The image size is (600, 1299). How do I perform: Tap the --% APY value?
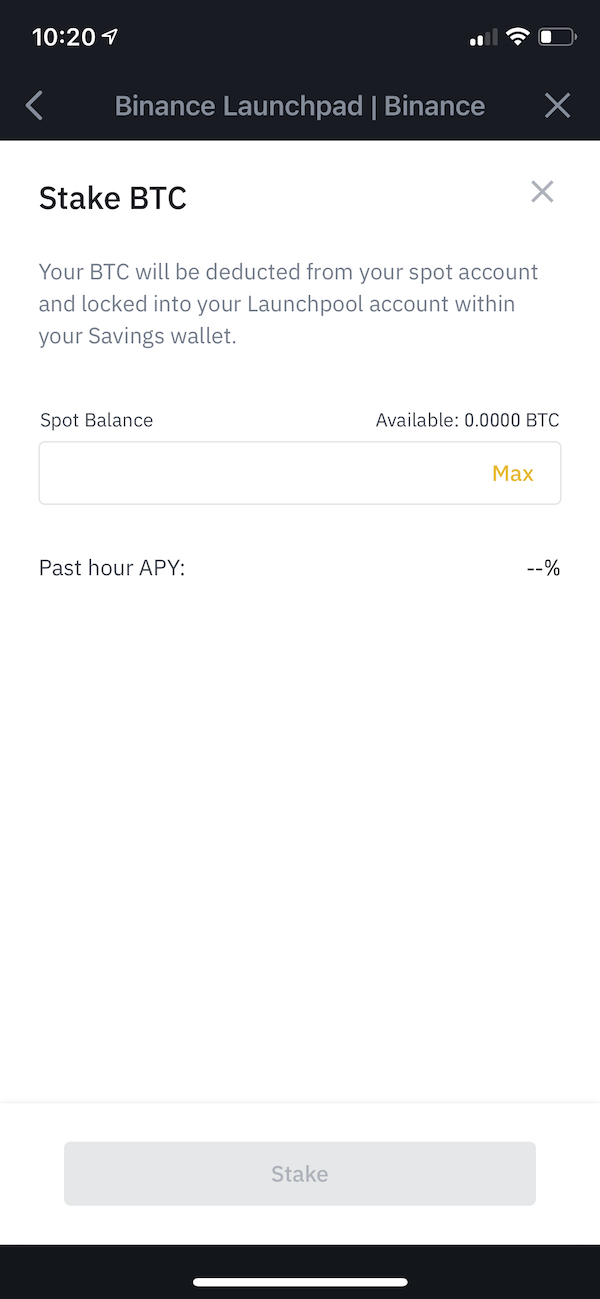(543, 568)
